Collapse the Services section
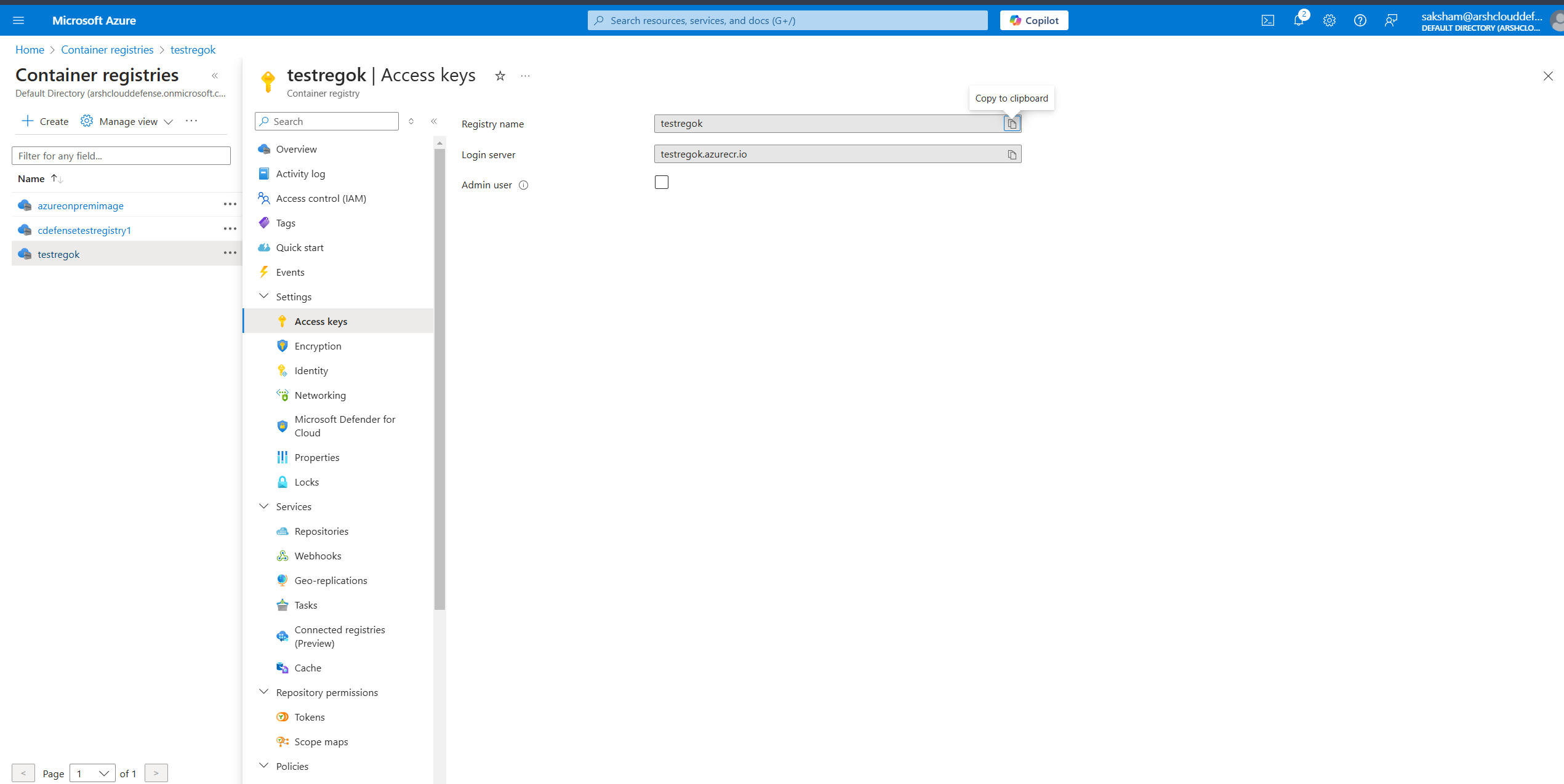This screenshot has height=784, width=1564. click(x=264, y=506)
